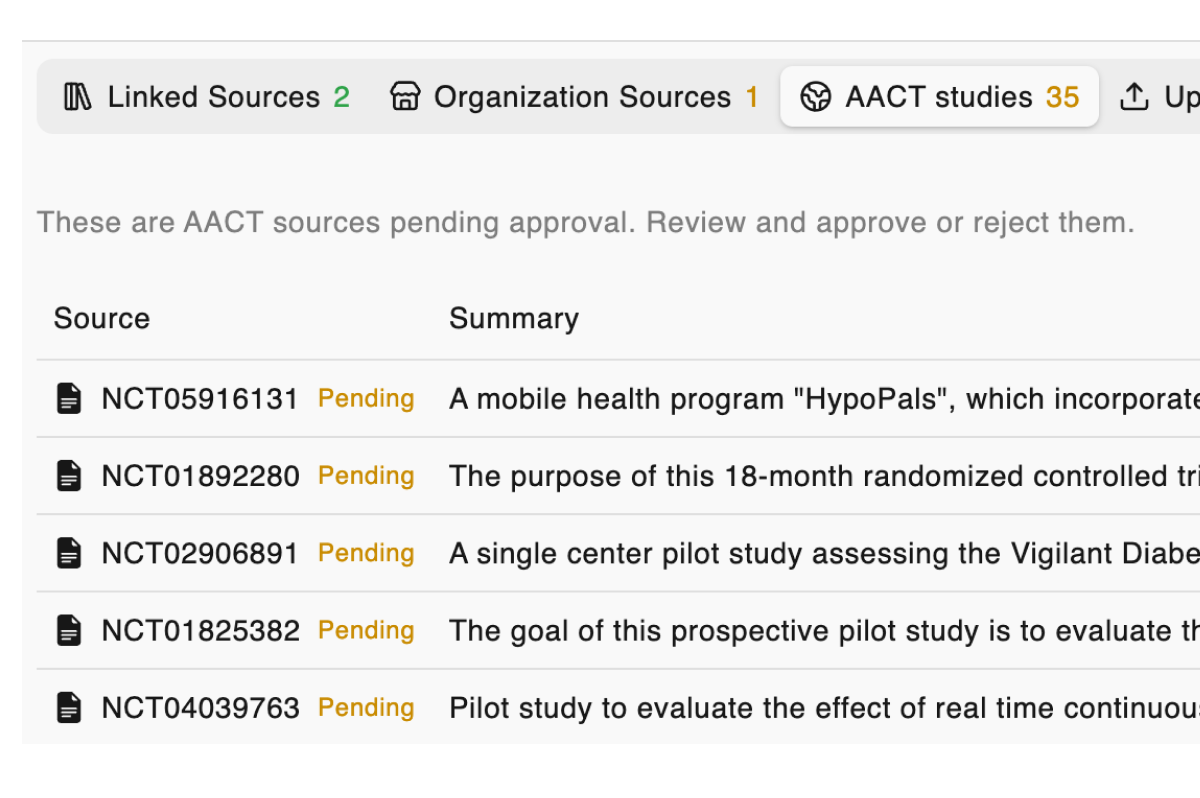Select the NCT02906891 source entry

pyautogui.click(x=200, y=553)
